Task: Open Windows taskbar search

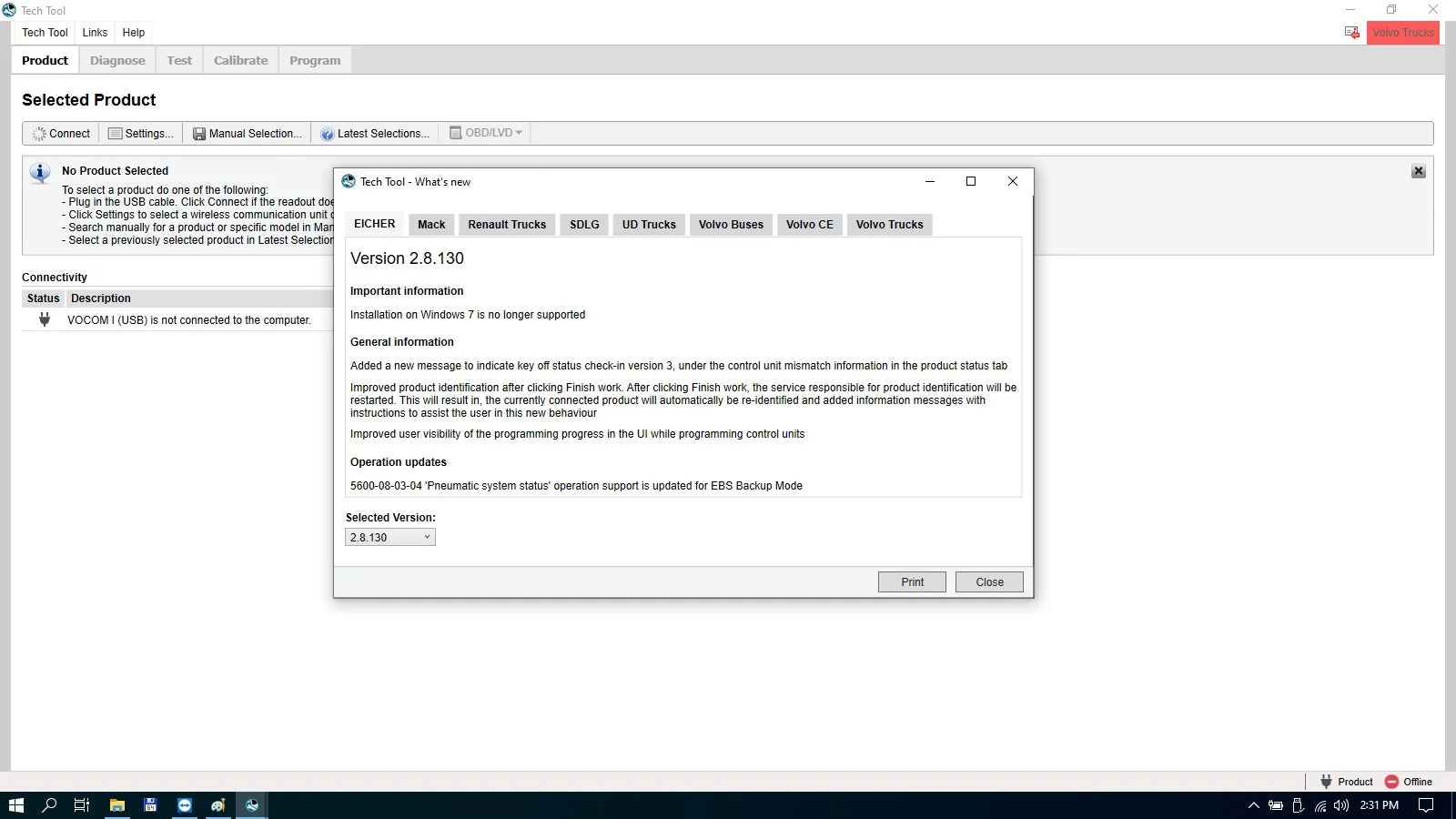Action: tap(49, 805)
